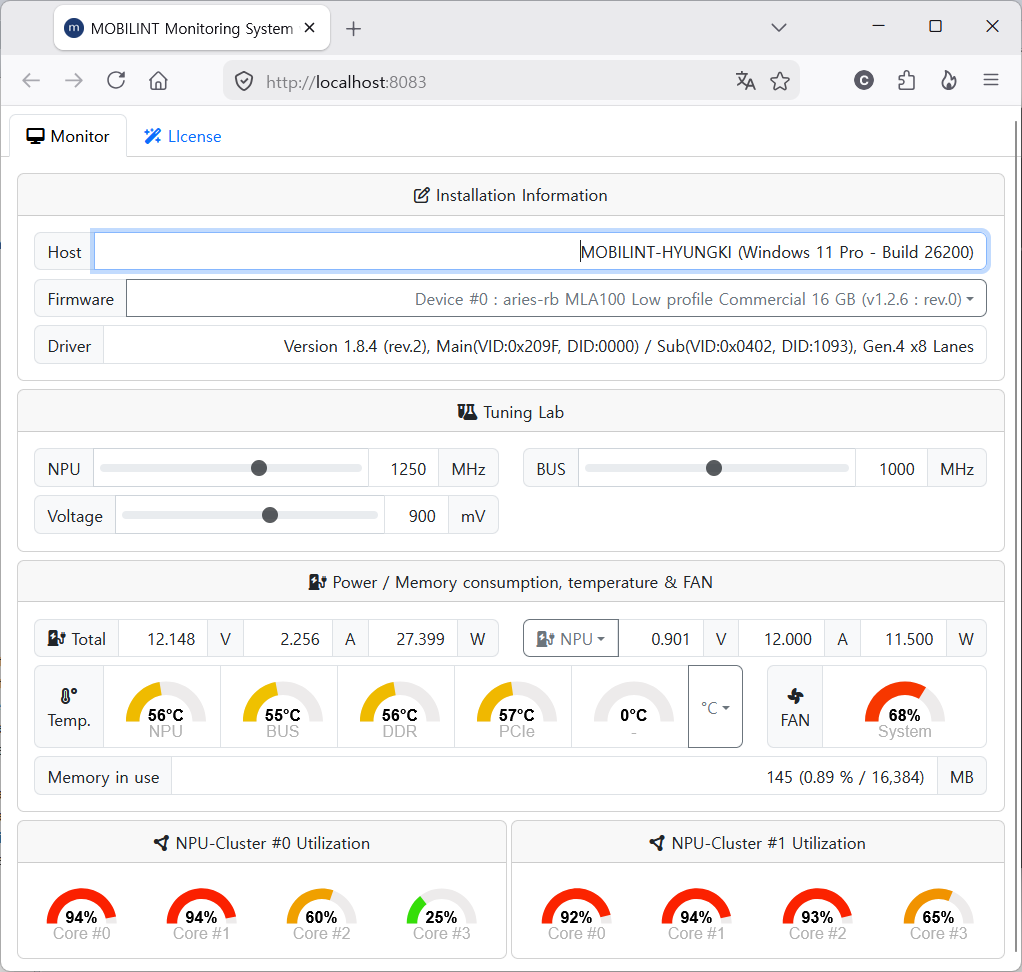
Task: Click Cluster #0 Core #2 60% gauge
Action: coord(321,915)
